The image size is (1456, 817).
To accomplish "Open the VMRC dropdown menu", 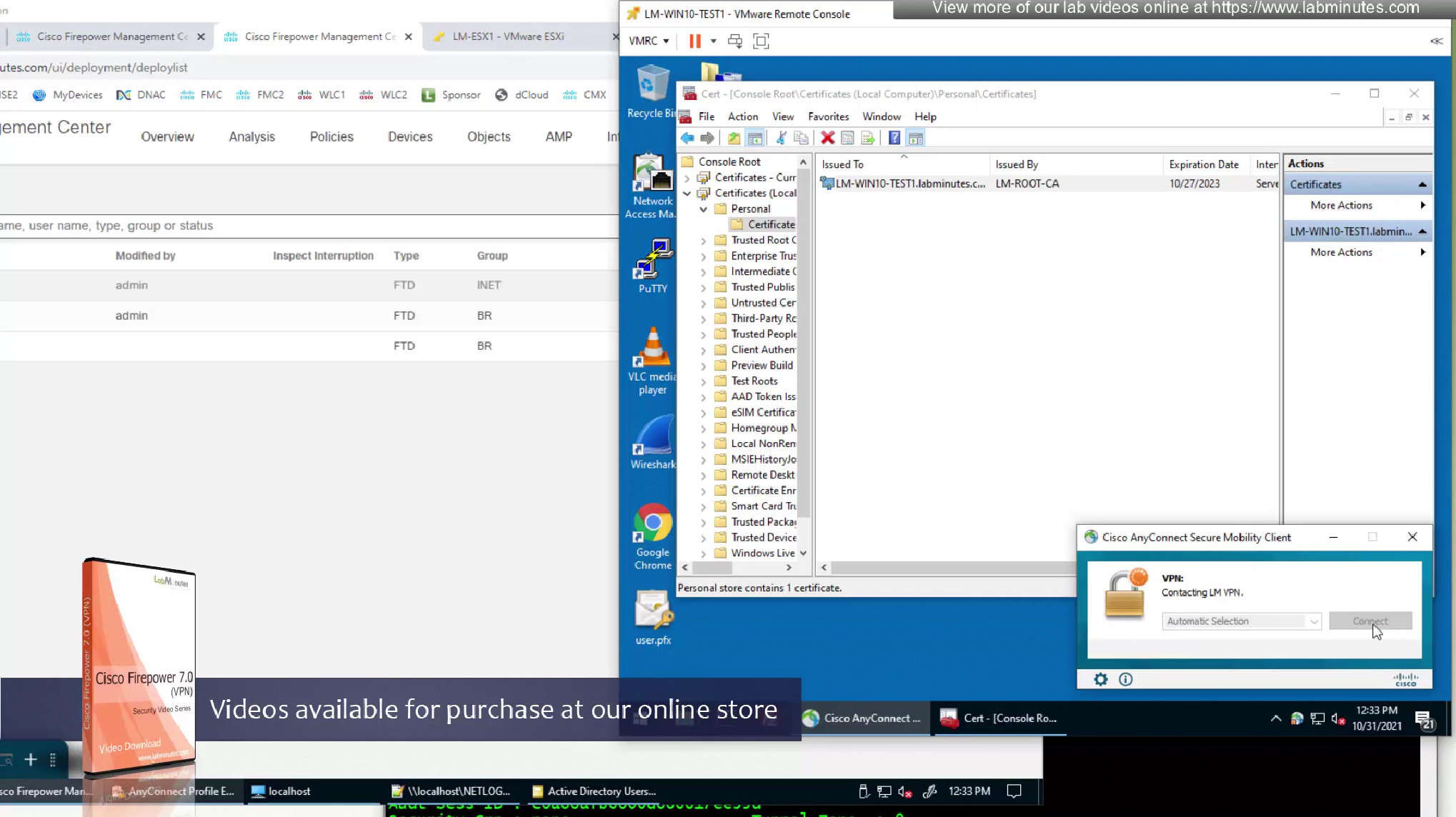I will [648, 41].
